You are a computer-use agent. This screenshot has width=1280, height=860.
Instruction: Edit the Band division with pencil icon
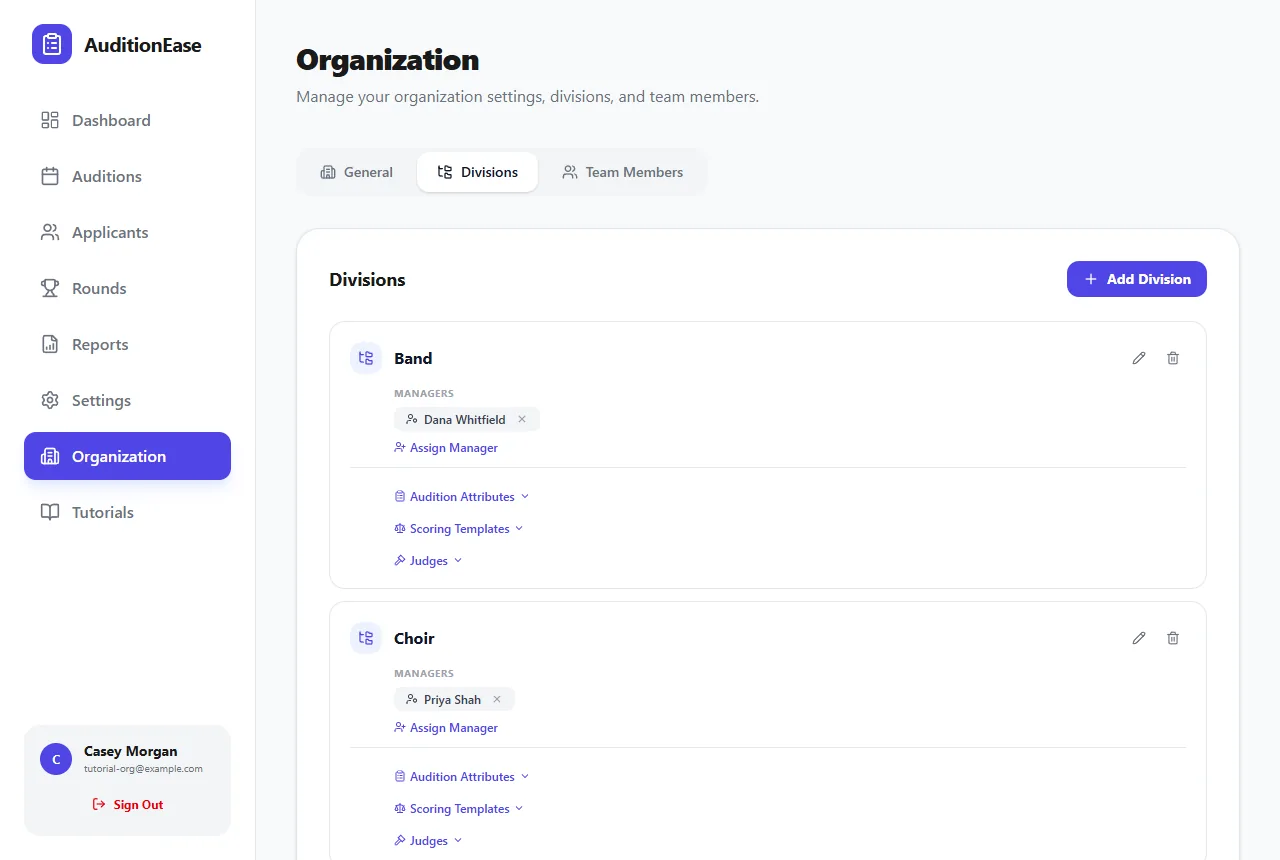(1139, 358)
